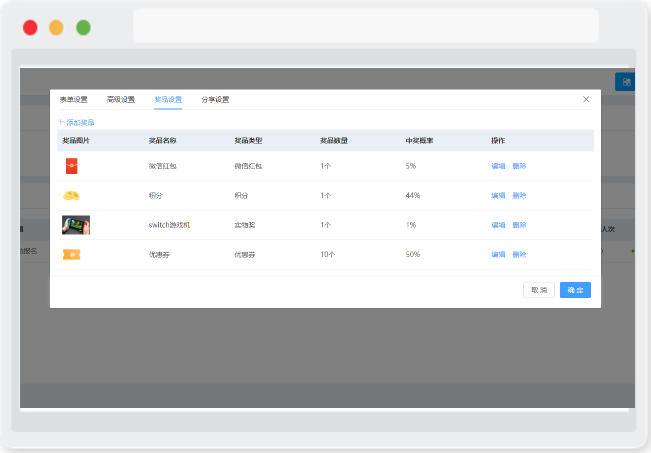Click the blue grid icon behind dialog
This screenshot has width=651, height=453.
coord(625,82)
